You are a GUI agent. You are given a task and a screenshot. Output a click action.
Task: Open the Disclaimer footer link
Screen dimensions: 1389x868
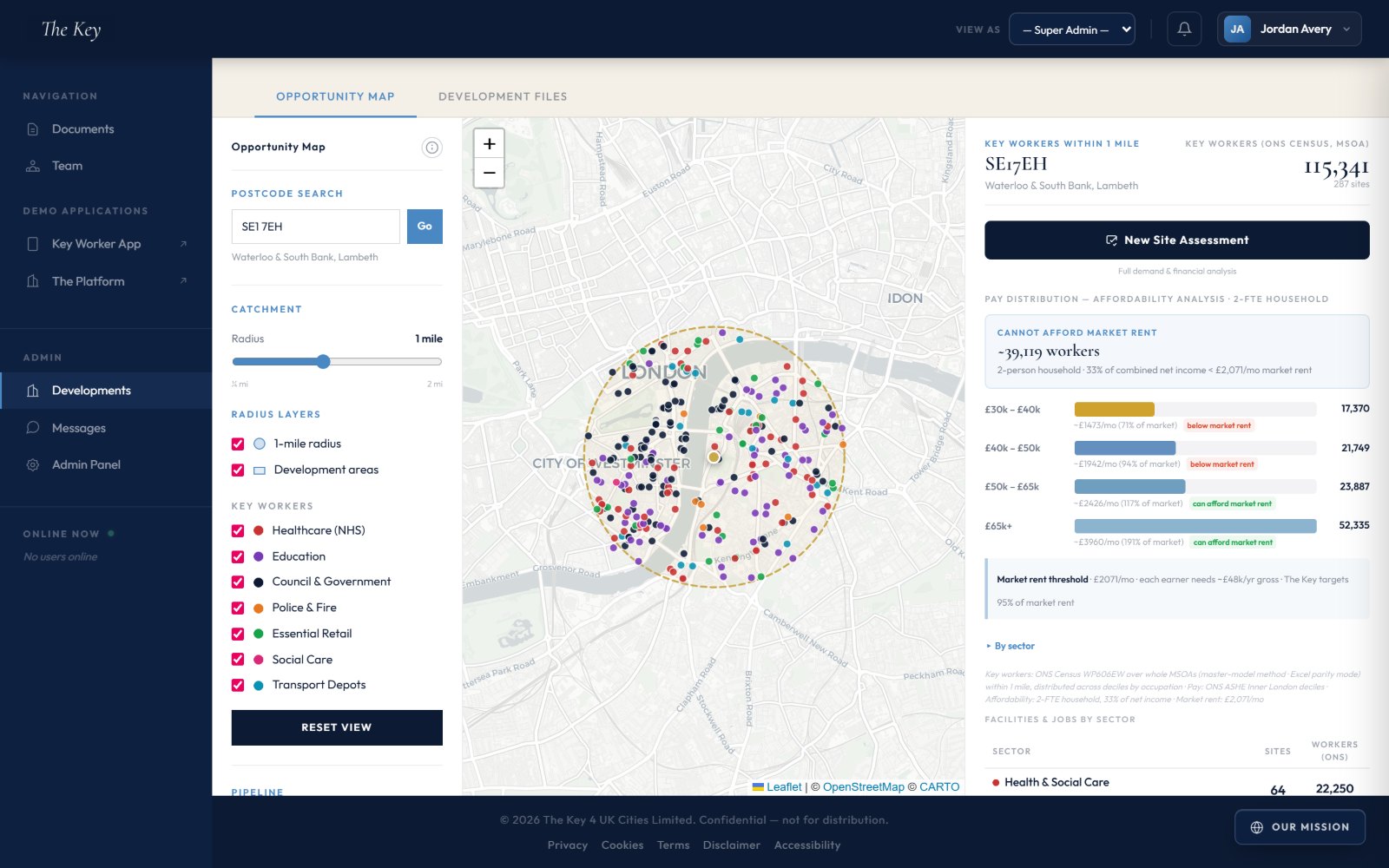(732, 845)
